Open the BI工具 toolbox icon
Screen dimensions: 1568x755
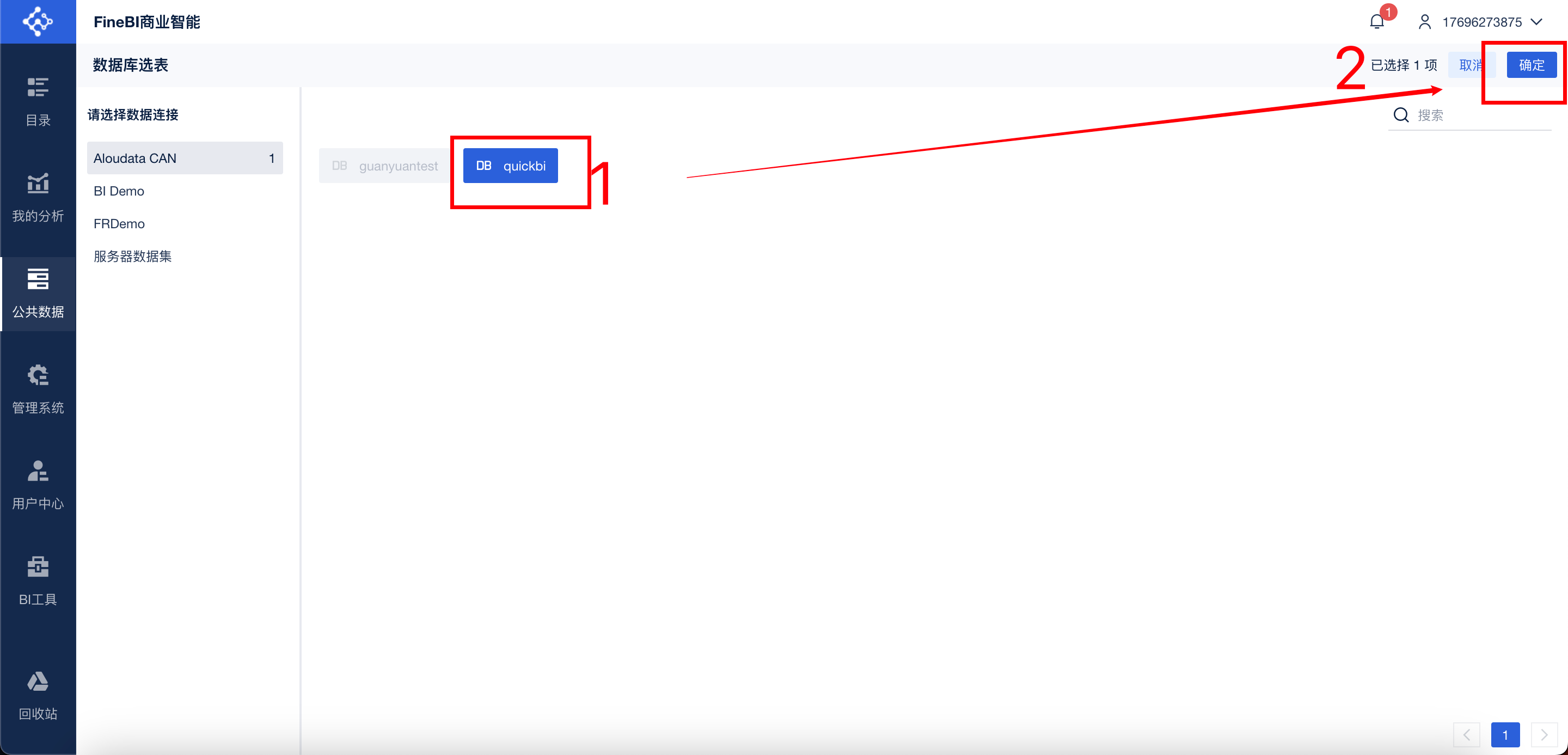coord(38,567)
